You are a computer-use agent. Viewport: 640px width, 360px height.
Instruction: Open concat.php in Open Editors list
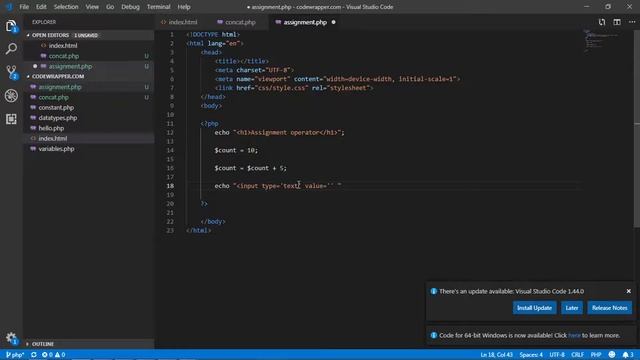tap(88, 56)
